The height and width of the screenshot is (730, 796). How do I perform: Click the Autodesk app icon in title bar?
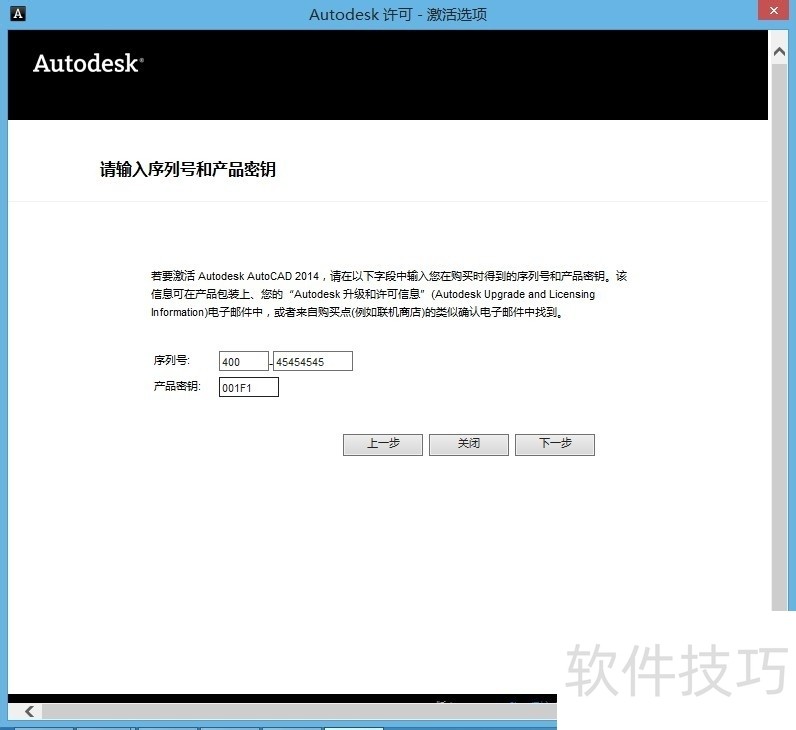(x=18, y=14)
